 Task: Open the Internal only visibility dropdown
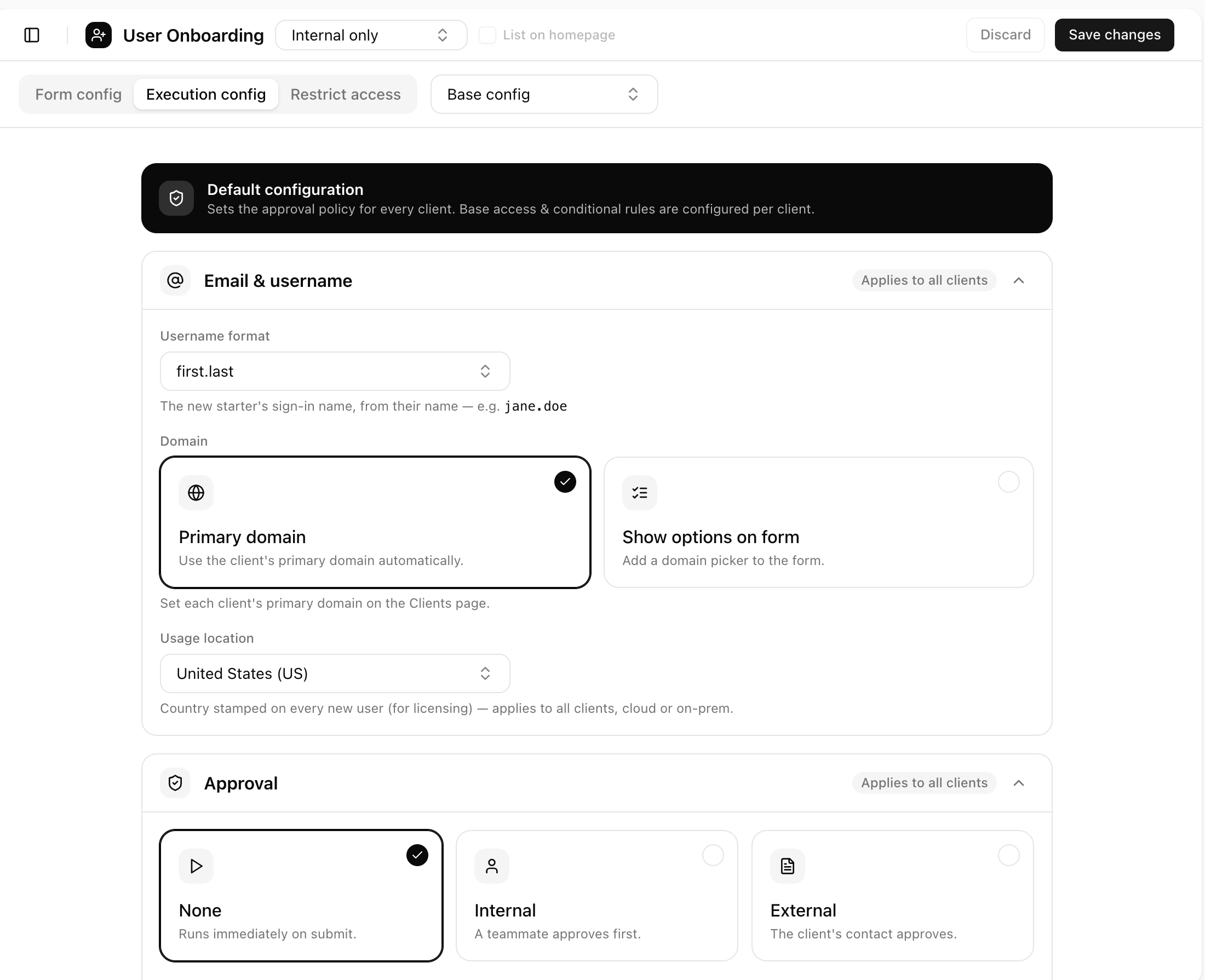coord(371,35)
